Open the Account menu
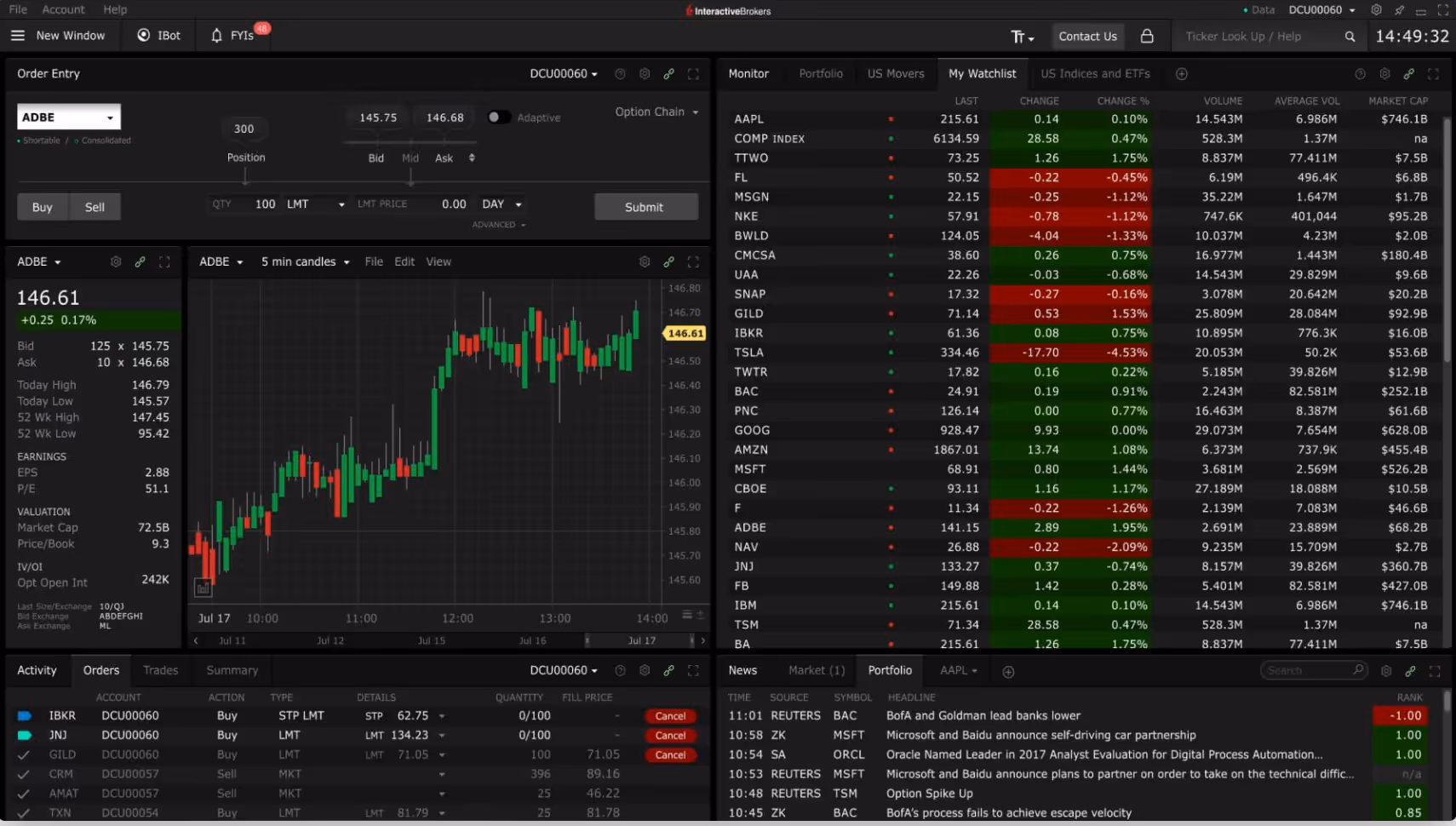Image resolution: width=1456 pixels, height=826 pixels. [63, 9]
